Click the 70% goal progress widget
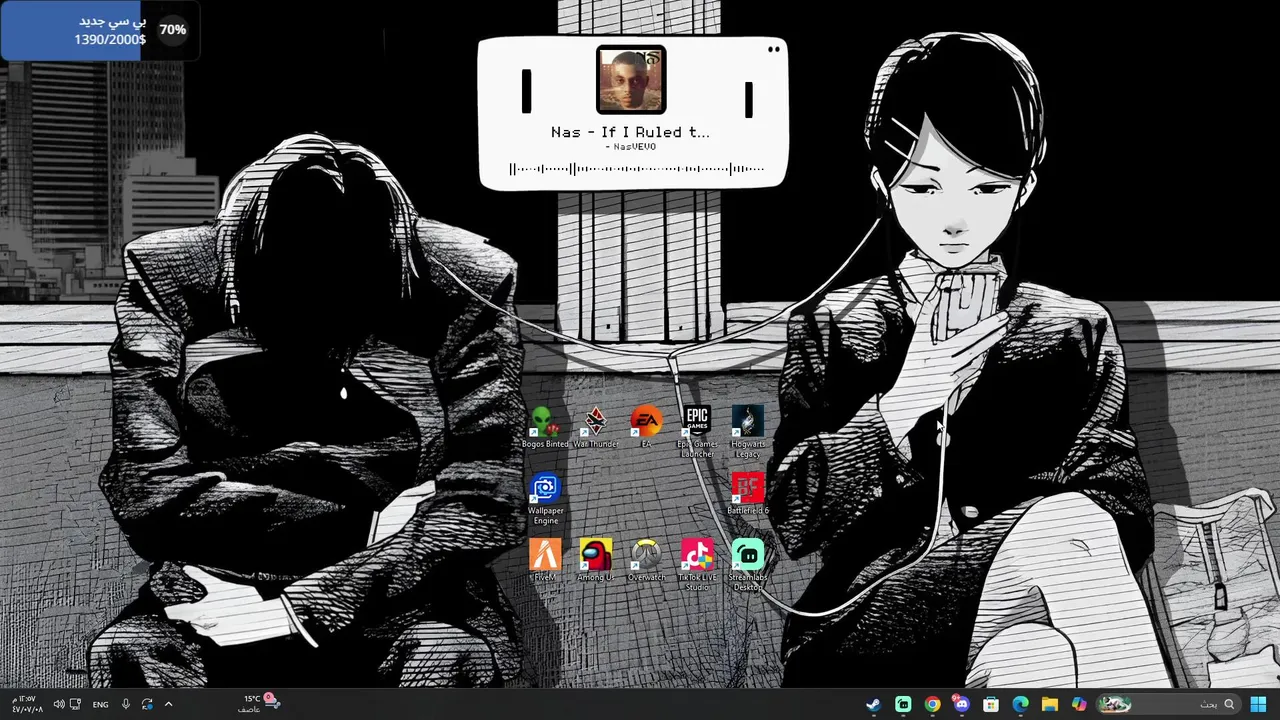The width and height of the screenshot is (1280, 720). click(99, 30)
